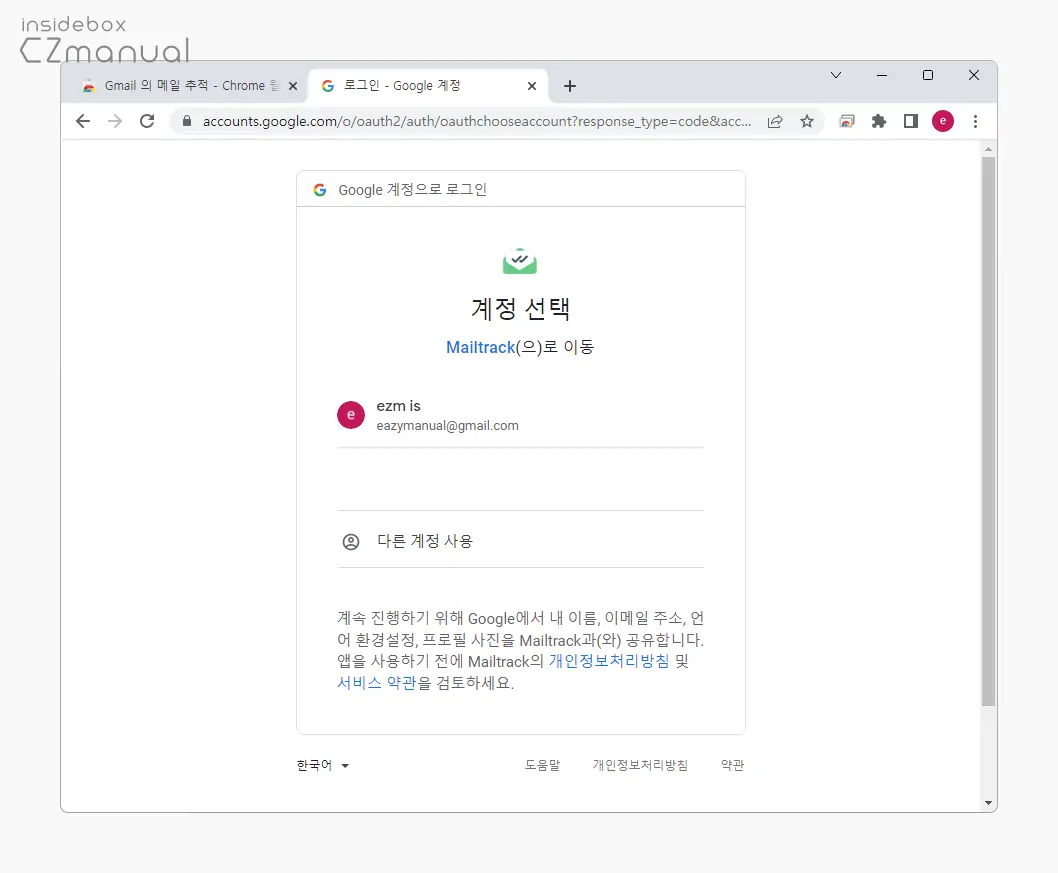Minimize the Chrome window
Image resolution: width=1058 pixels, height=873 pixels.
pos(881,75)
